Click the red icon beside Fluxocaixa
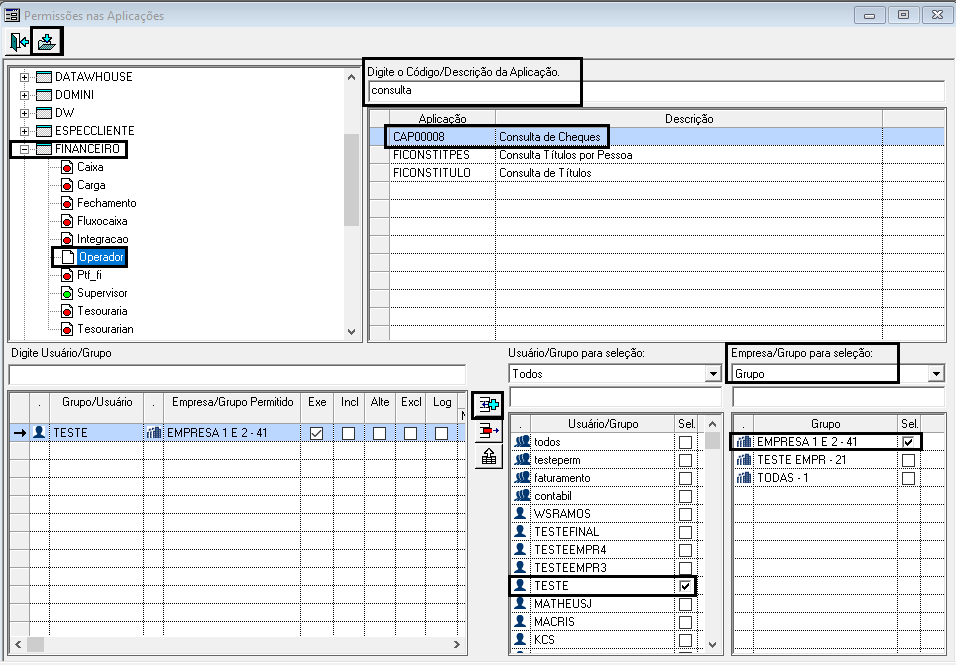Viewport: 956px width, 665px height. pos(67,221)
